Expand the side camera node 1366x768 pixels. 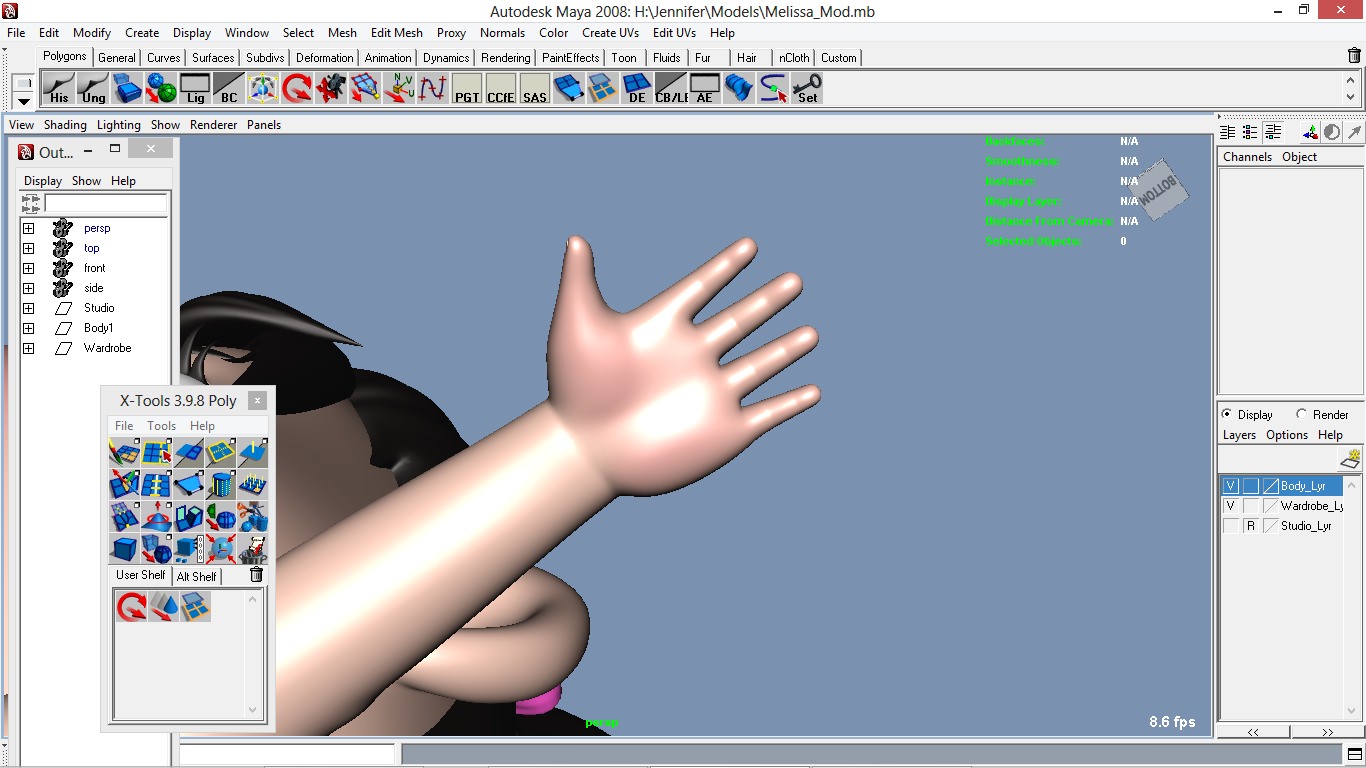point(28,288)
